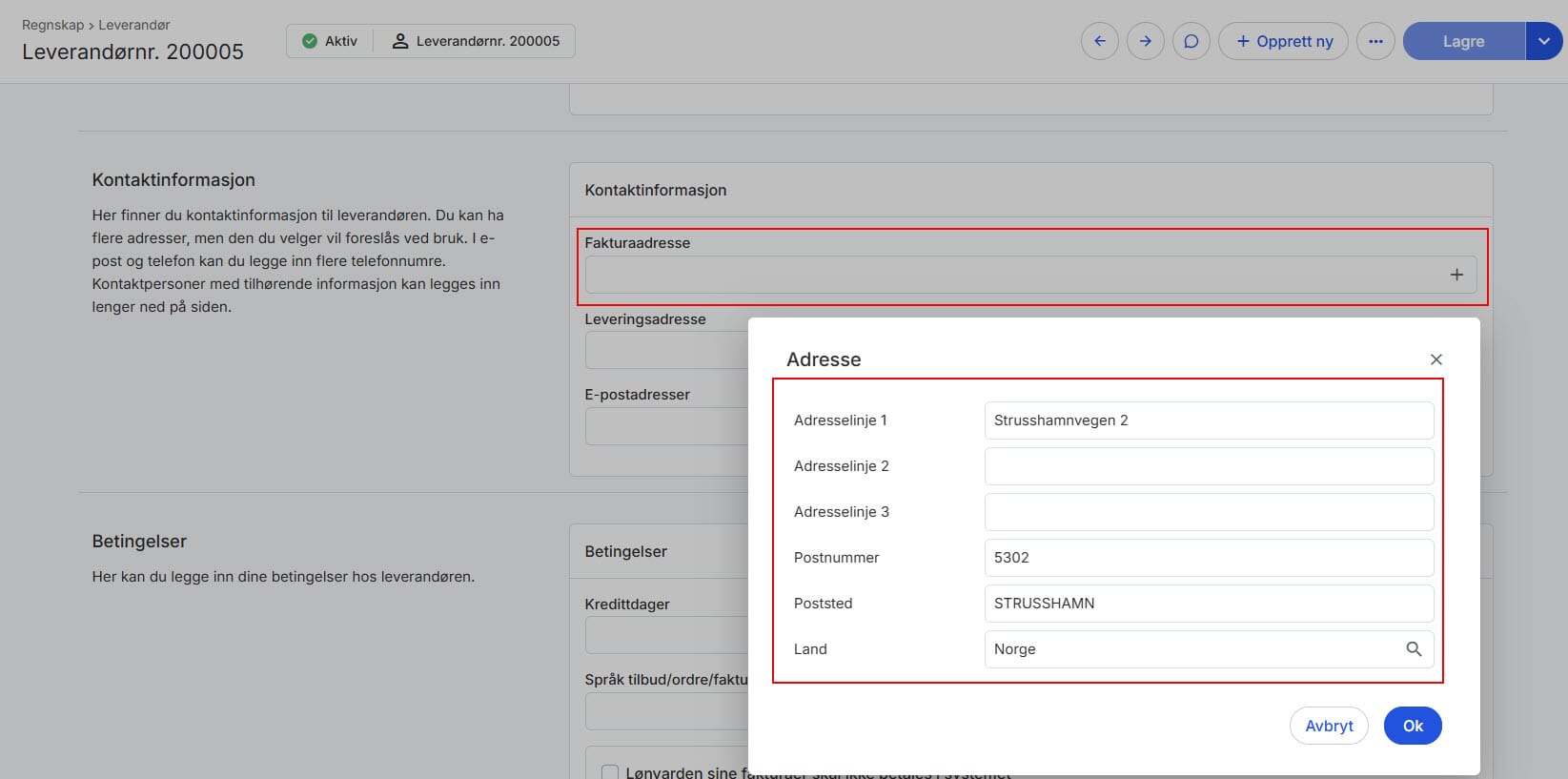Viewport: 1568px width, 779px height.
Task: Click the plus icon in Fakturaadresse field
Action: pyautogui.click(x=1456, y=275)
